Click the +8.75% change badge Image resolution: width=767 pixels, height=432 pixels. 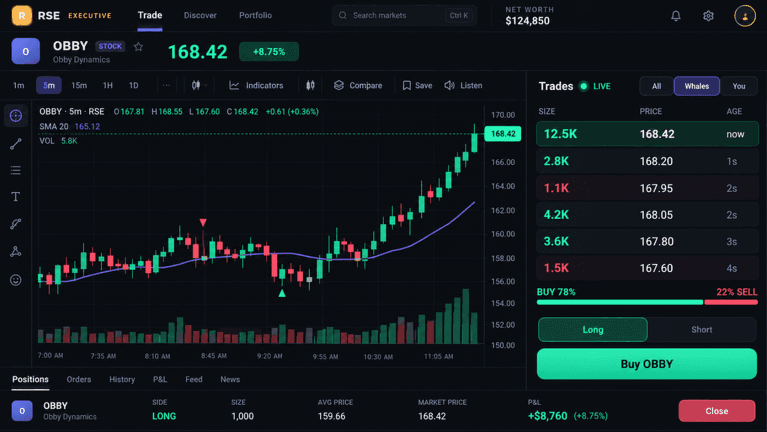[x=269, y=51]
